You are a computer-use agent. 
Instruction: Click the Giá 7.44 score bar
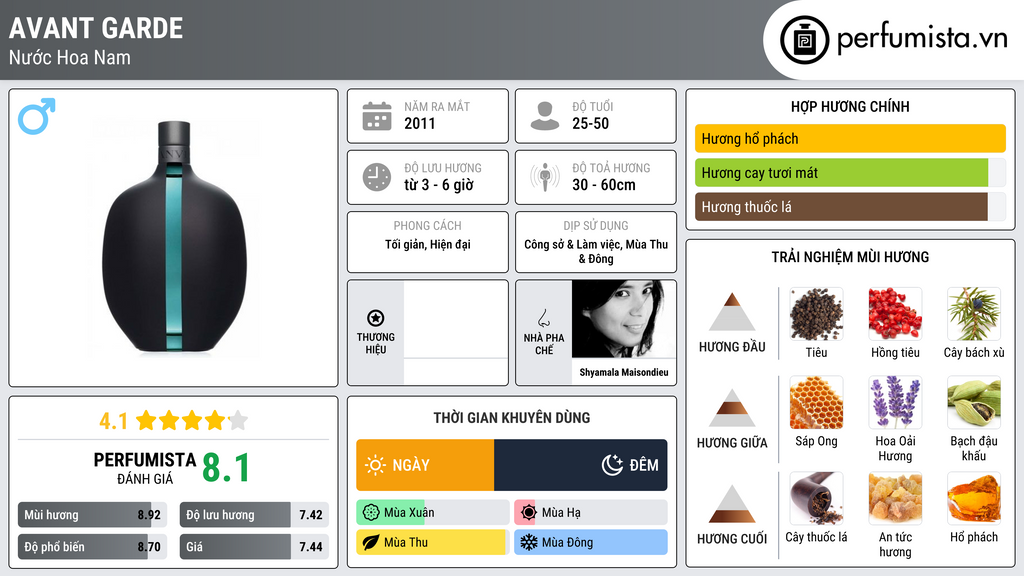pyautogui.click(x=254, y=547)
